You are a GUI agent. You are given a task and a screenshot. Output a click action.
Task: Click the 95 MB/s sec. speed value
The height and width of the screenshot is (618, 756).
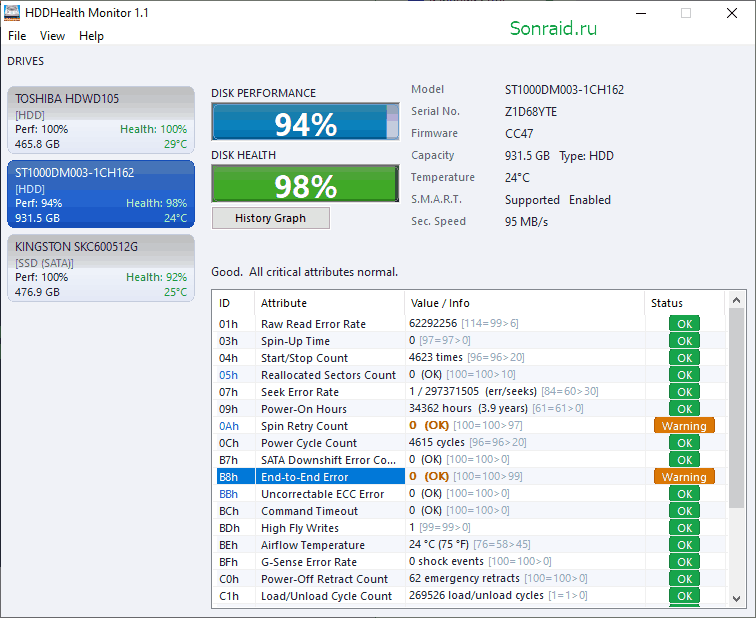coord(526,222)
